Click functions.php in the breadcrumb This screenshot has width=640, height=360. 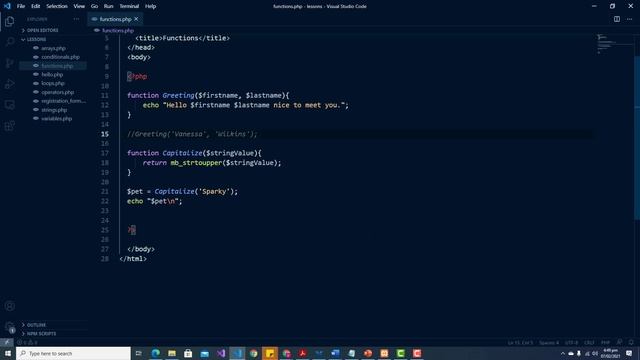coord(118,30)
